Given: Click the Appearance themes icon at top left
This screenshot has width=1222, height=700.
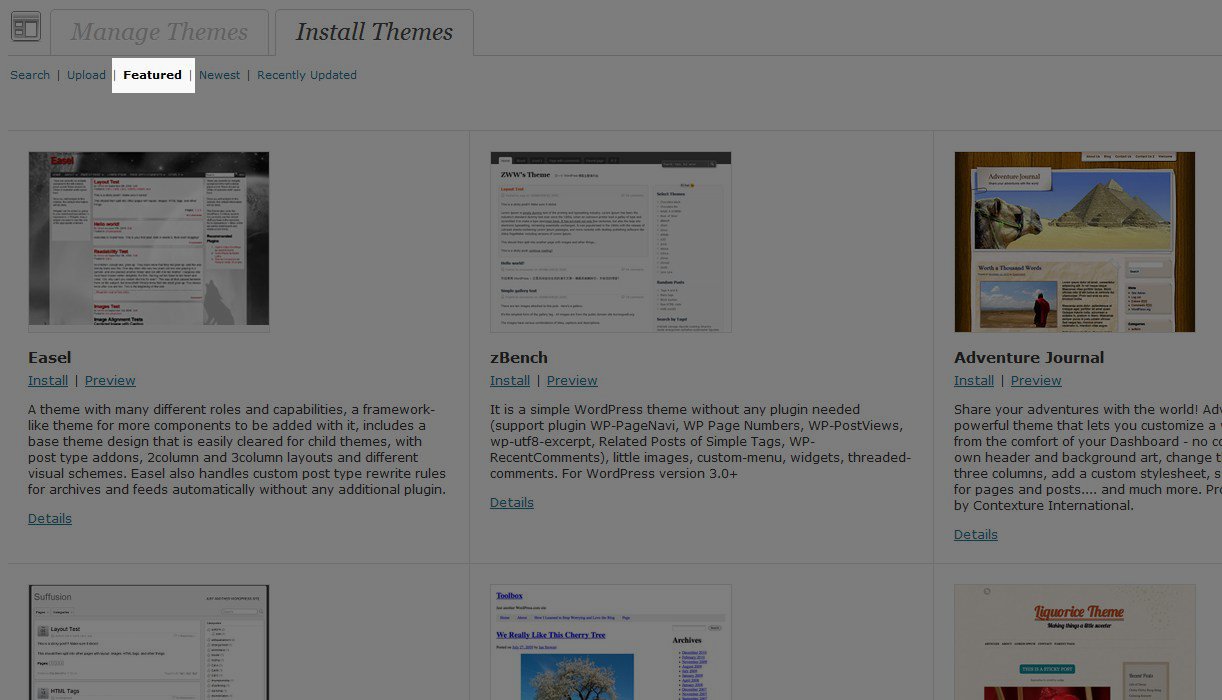Looking at the screenshot, I should click(x=25, y=27).
